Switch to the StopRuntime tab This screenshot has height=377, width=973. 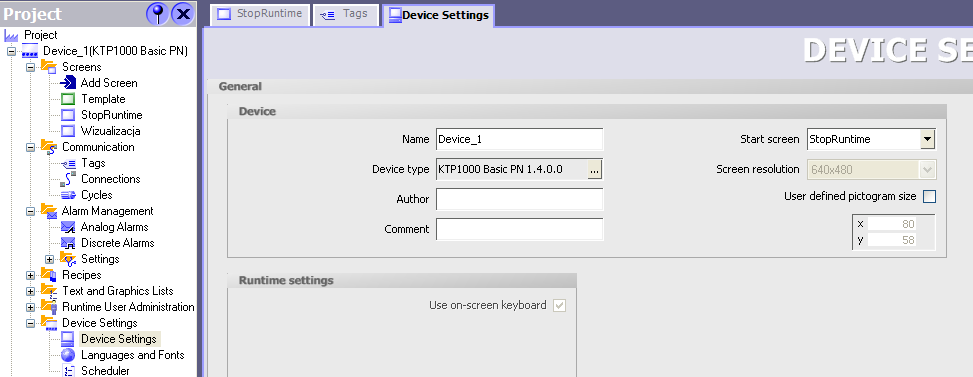tap(260, 14)
